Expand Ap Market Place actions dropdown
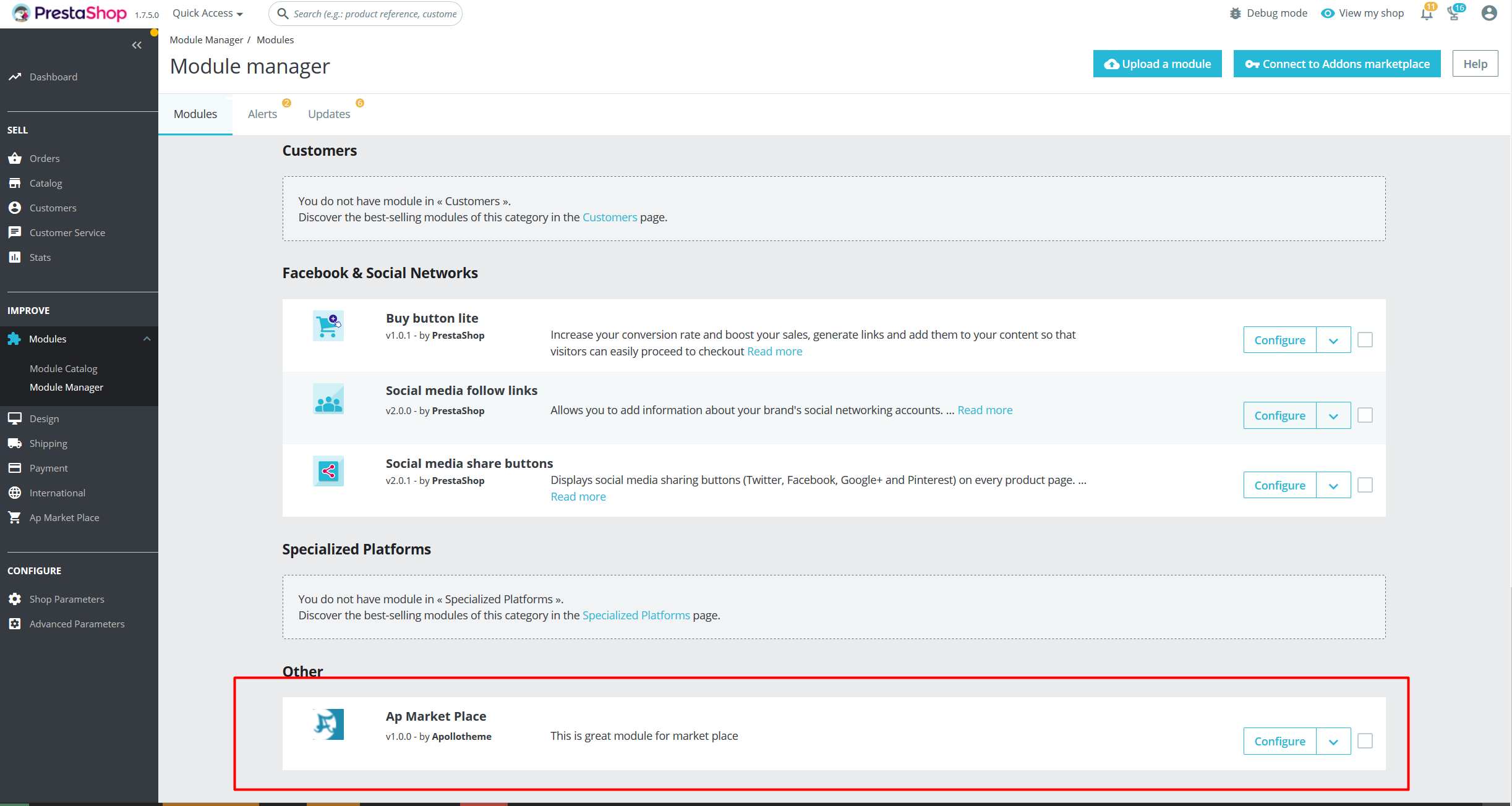 (1333, 741)
